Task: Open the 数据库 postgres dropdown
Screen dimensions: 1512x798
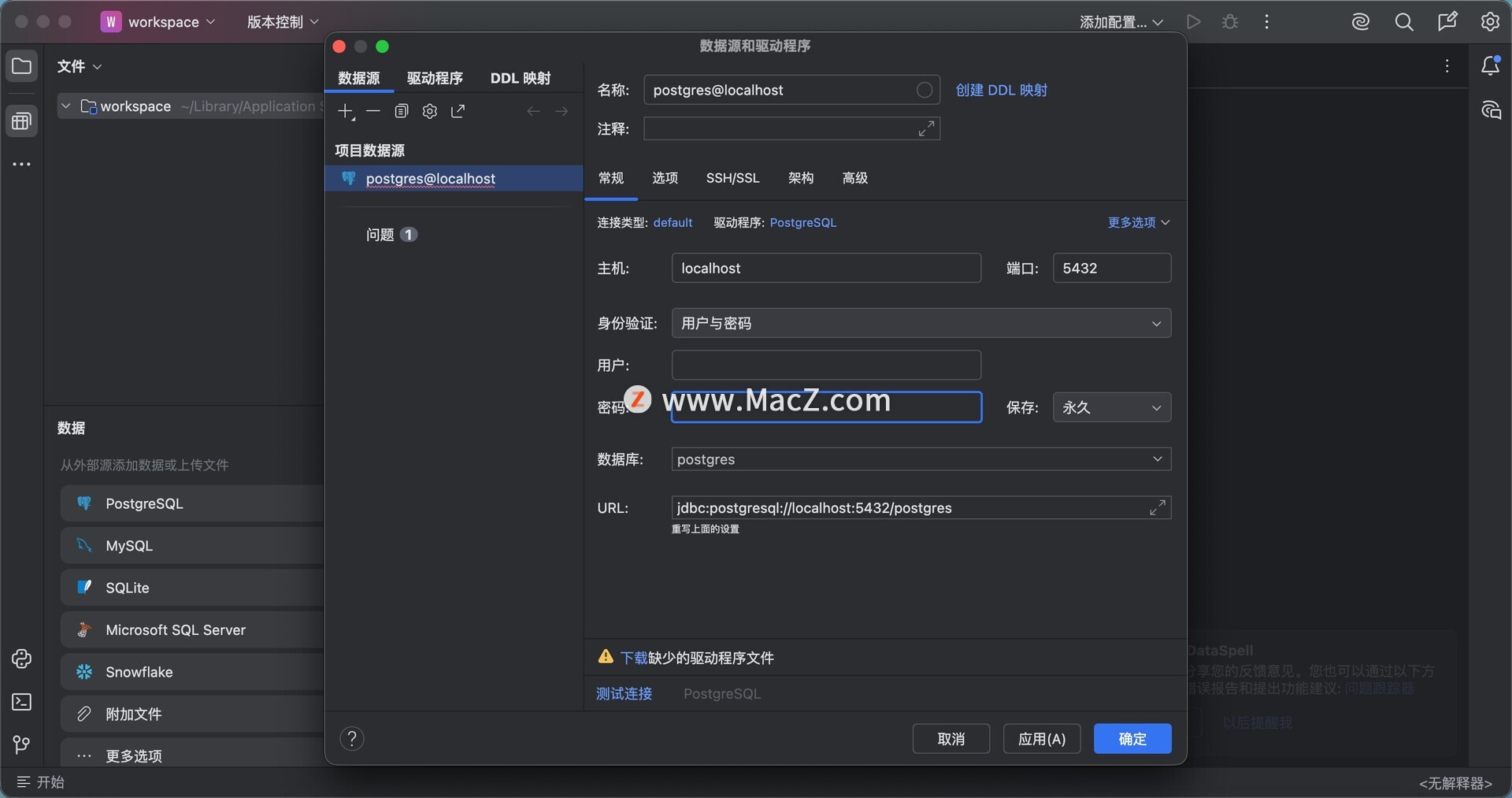Action: [x=921, y=459]
